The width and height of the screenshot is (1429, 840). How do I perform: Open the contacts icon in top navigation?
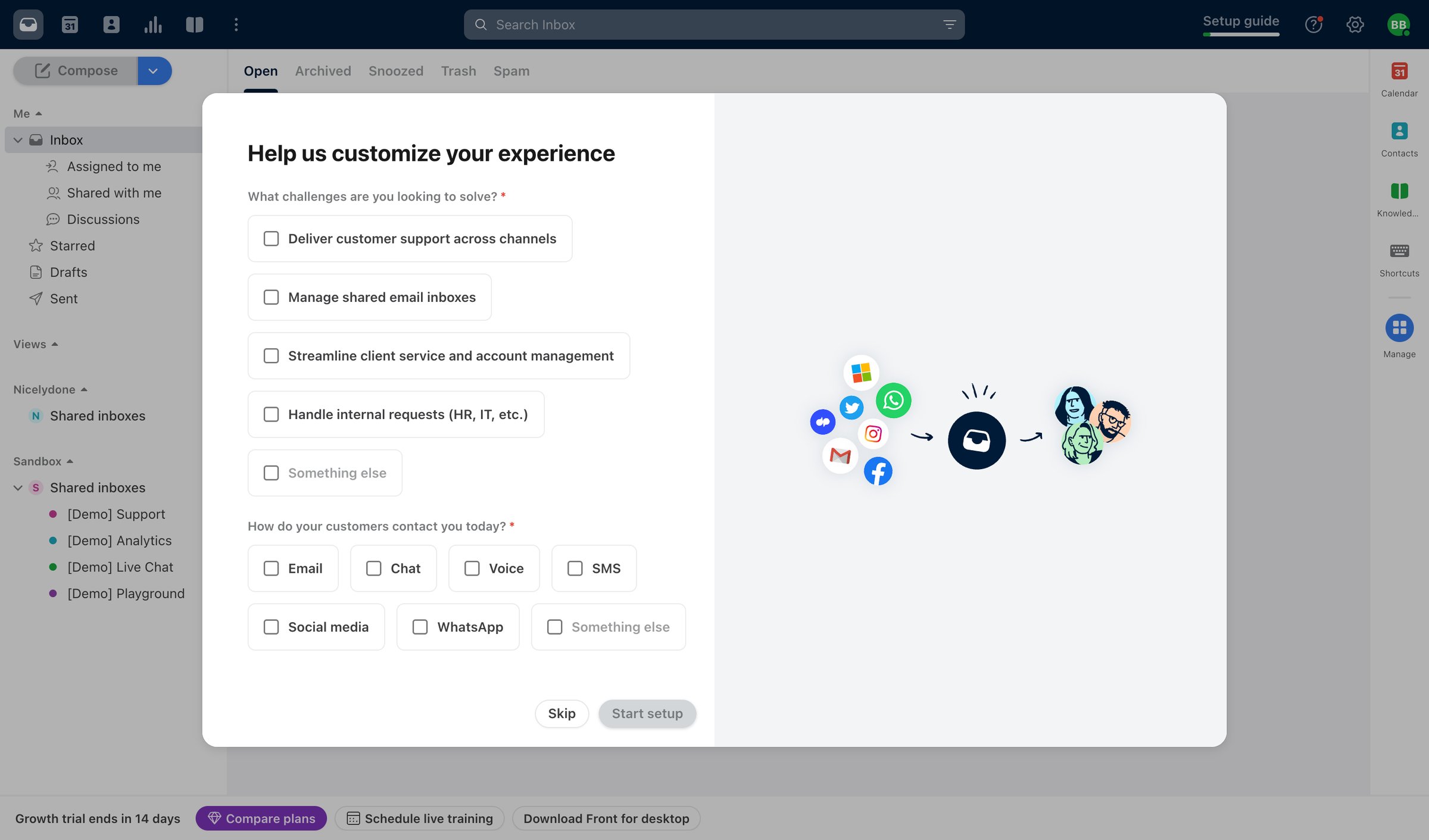click(111, 24)
